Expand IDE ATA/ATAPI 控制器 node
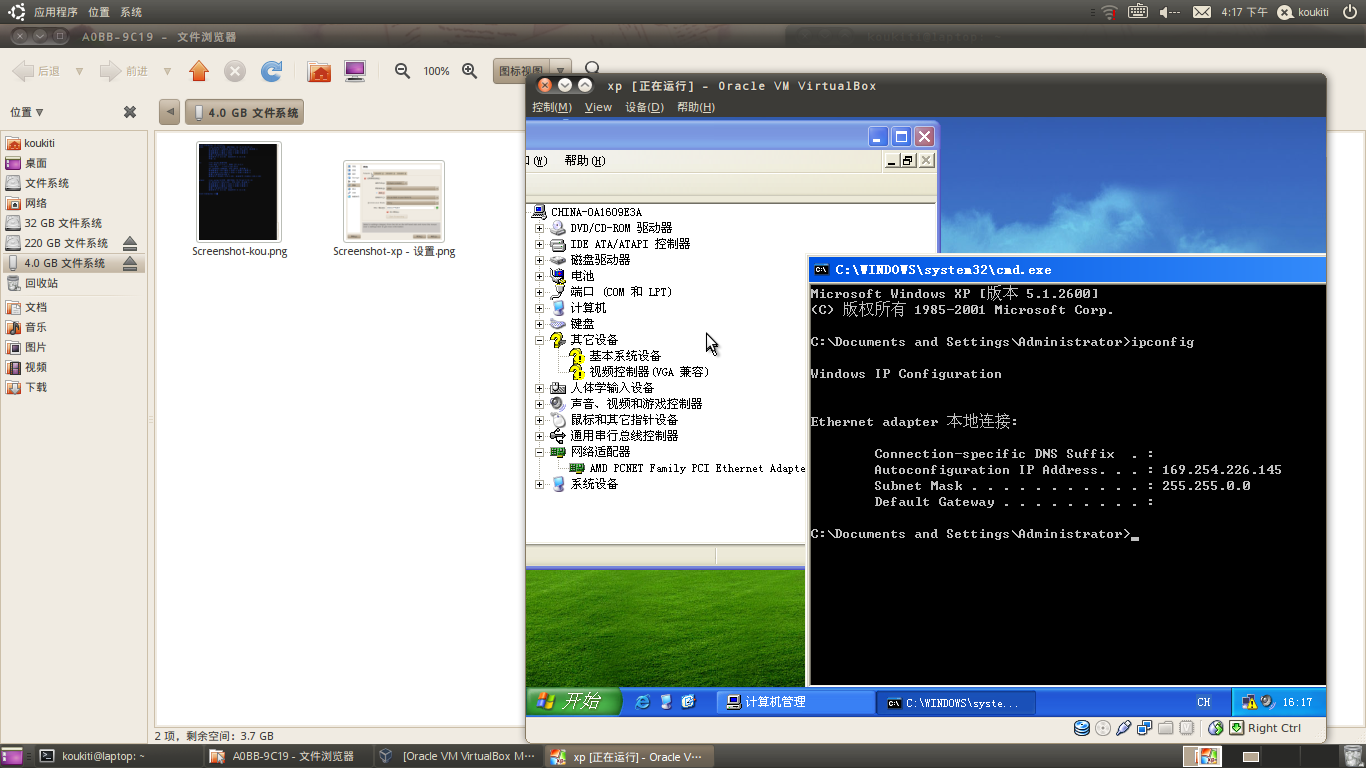The height and width of the screenshot is (768, 1366). click(x=540, y=244)
